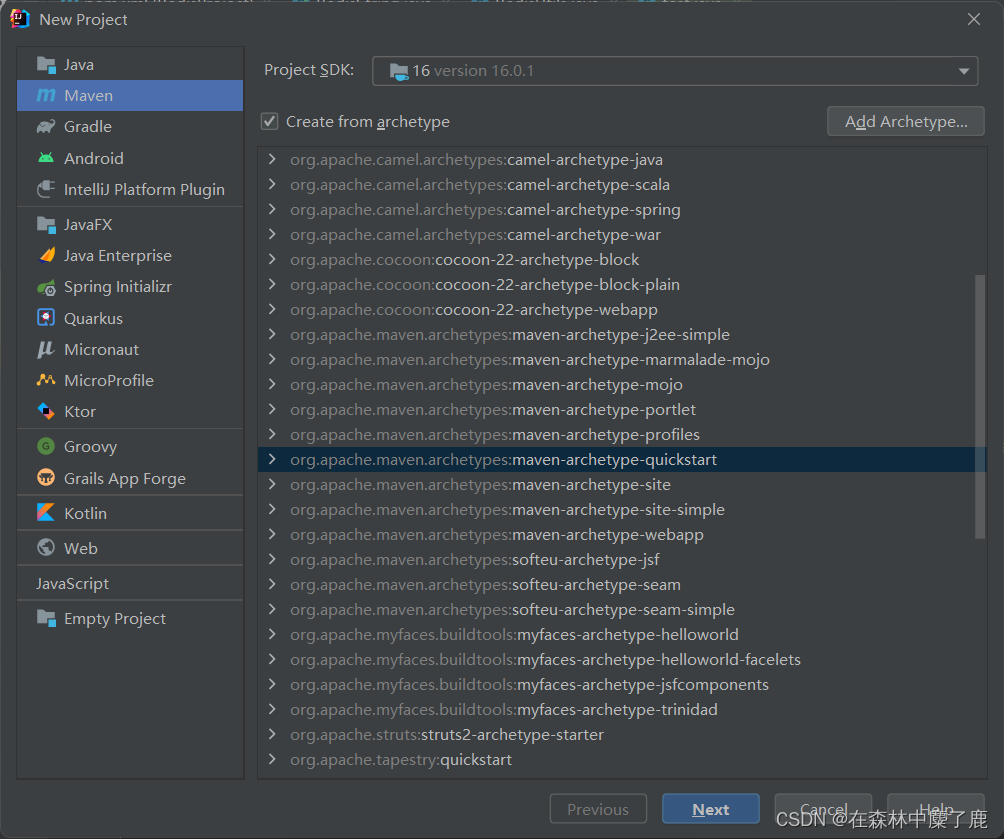Select myfaces-archetype-helloworld-facelets row
This screenshot has width=1004, height=839.
622,659
